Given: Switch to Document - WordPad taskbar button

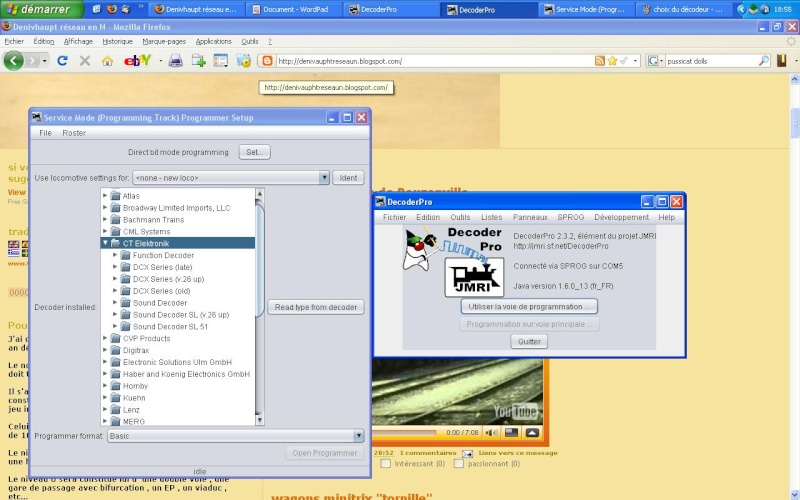Looking at the screenshot, I should [295, 9].
